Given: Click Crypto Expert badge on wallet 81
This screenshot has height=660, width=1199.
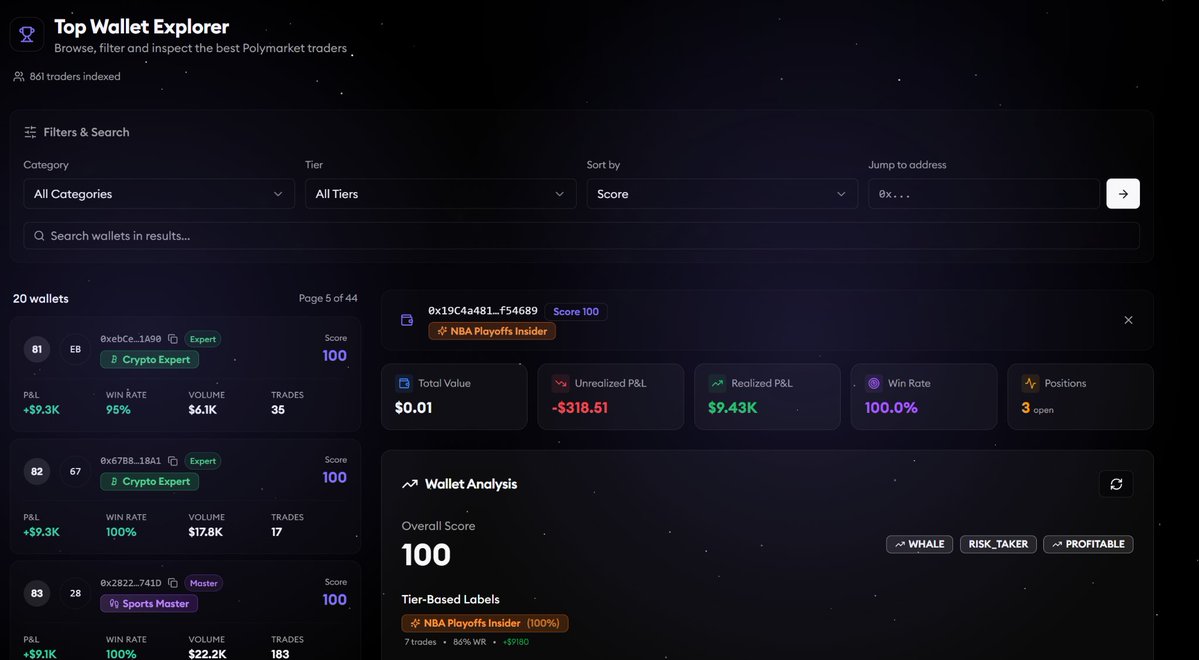Looking at the screenshot, I should [x=150, y=359].
